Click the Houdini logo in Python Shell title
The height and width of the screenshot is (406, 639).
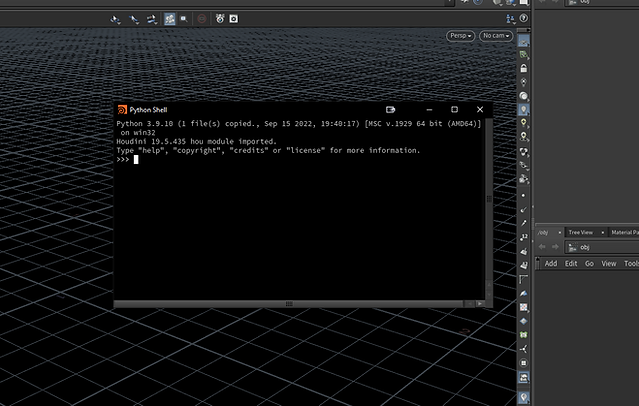122,110
